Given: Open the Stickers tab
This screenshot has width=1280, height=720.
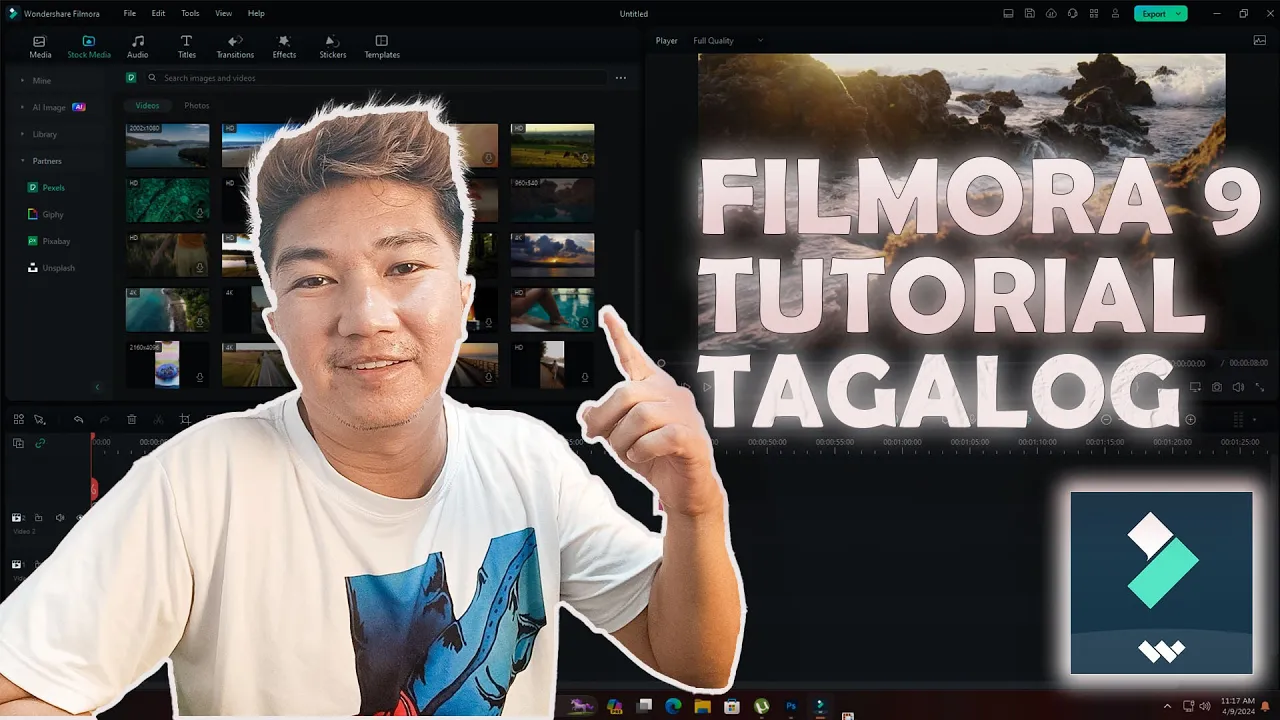Looking at the screenshot, I should [333, 47].
